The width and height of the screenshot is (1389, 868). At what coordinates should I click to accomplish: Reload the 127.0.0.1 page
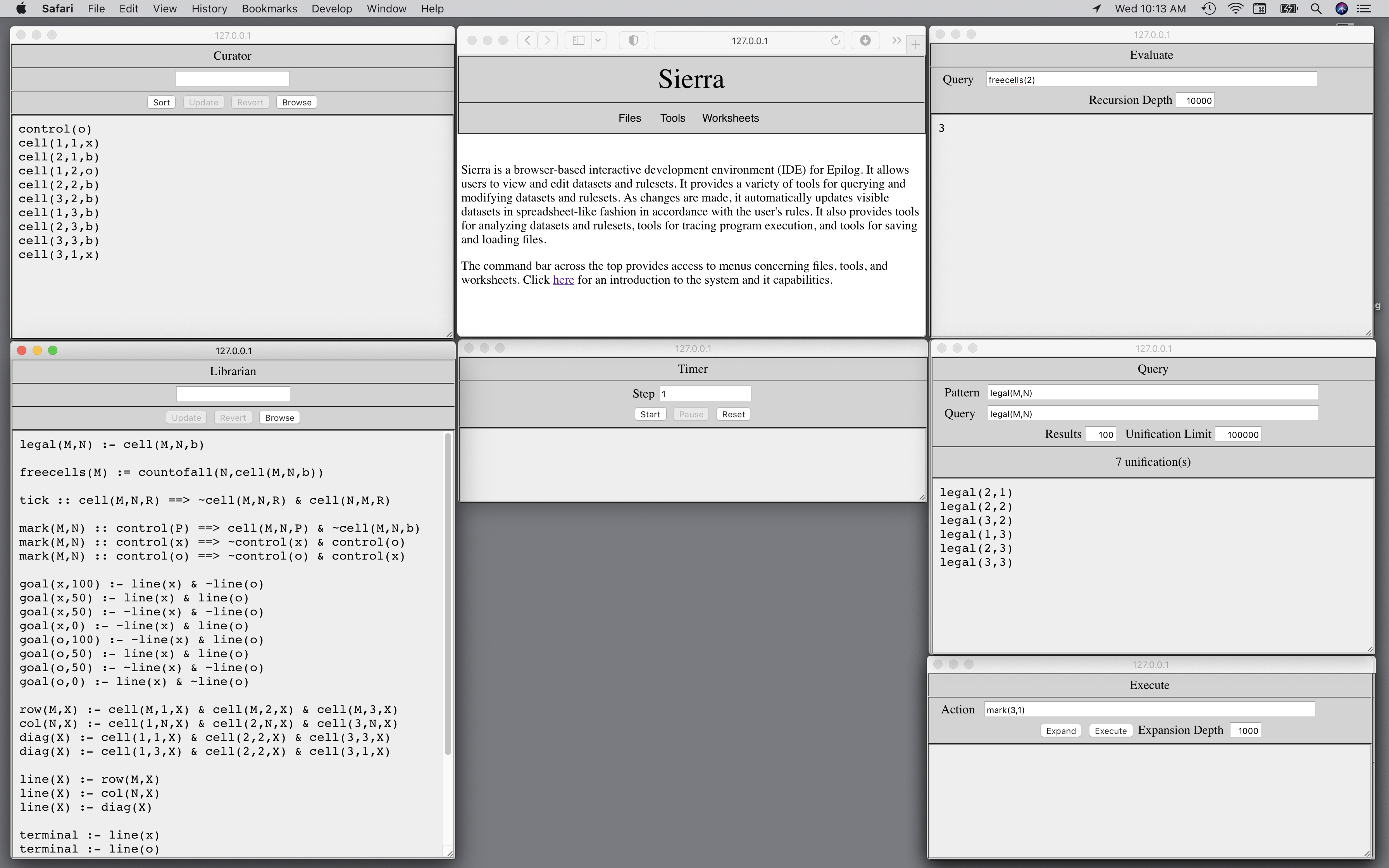[x=835, y=40]
